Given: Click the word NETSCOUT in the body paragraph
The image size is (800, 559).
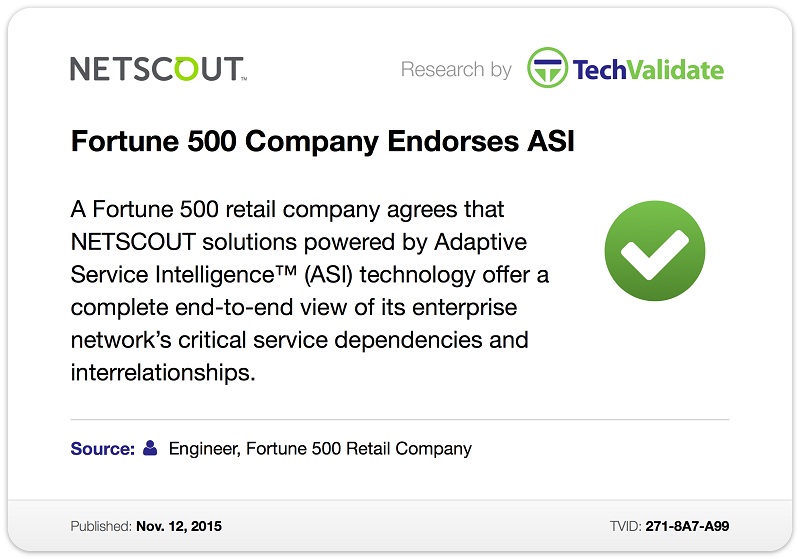Looking at the screenshot, I should coord(133,242).
